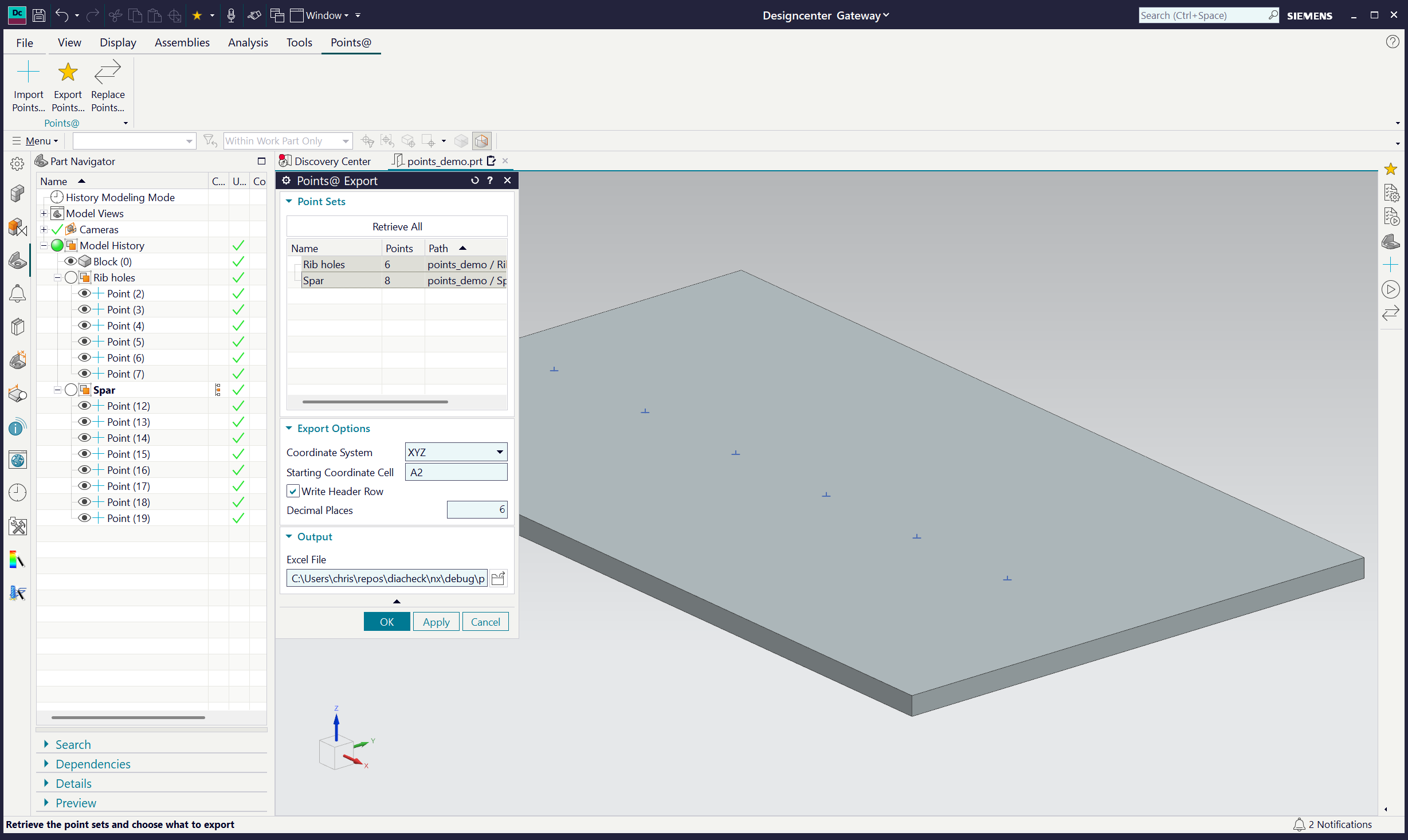Click the Replace Points arrows icon
Image resolution: width=1408 pixels, height=840 pixels.
pos(108,73)
